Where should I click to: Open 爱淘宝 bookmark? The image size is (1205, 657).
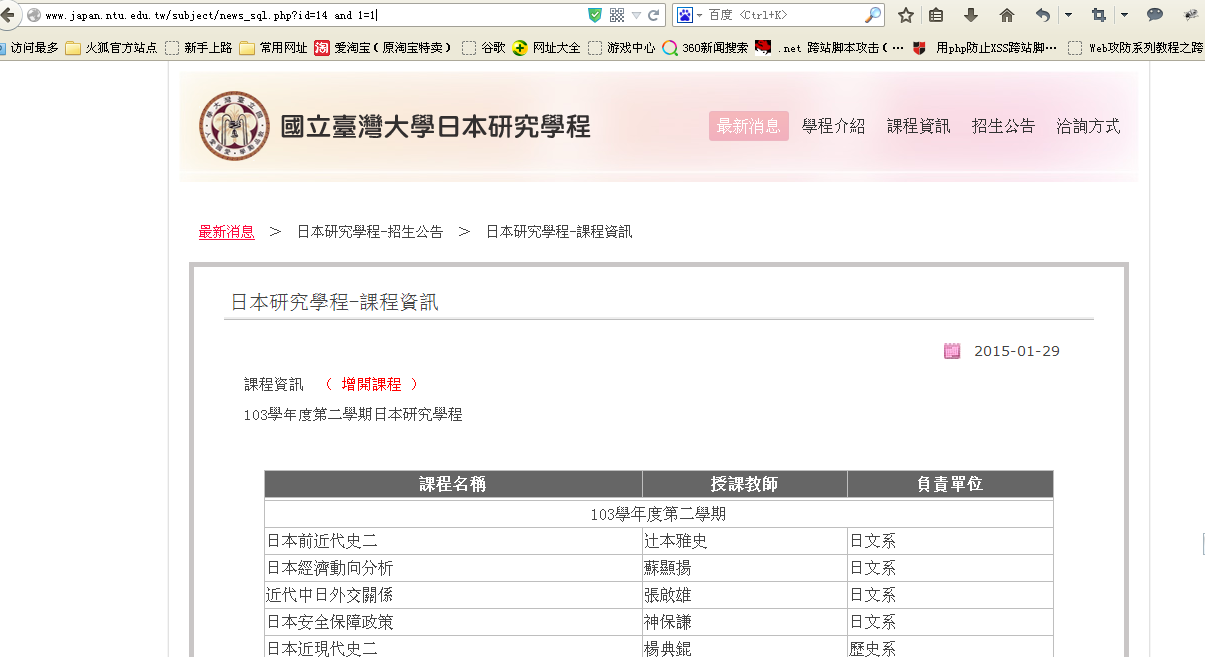[383, 47]
